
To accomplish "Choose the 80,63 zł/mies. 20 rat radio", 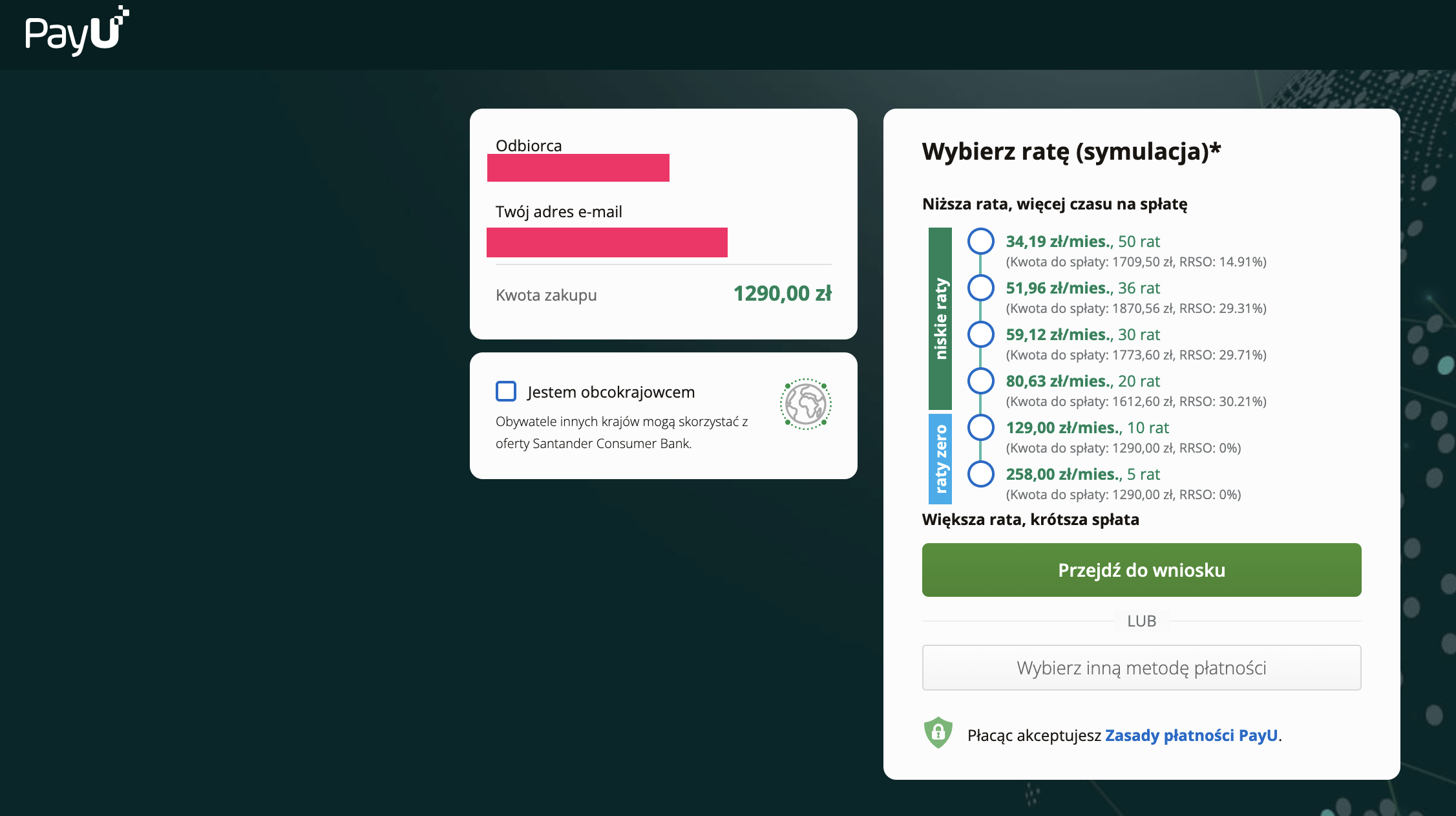I will click(x=980, y=381).
